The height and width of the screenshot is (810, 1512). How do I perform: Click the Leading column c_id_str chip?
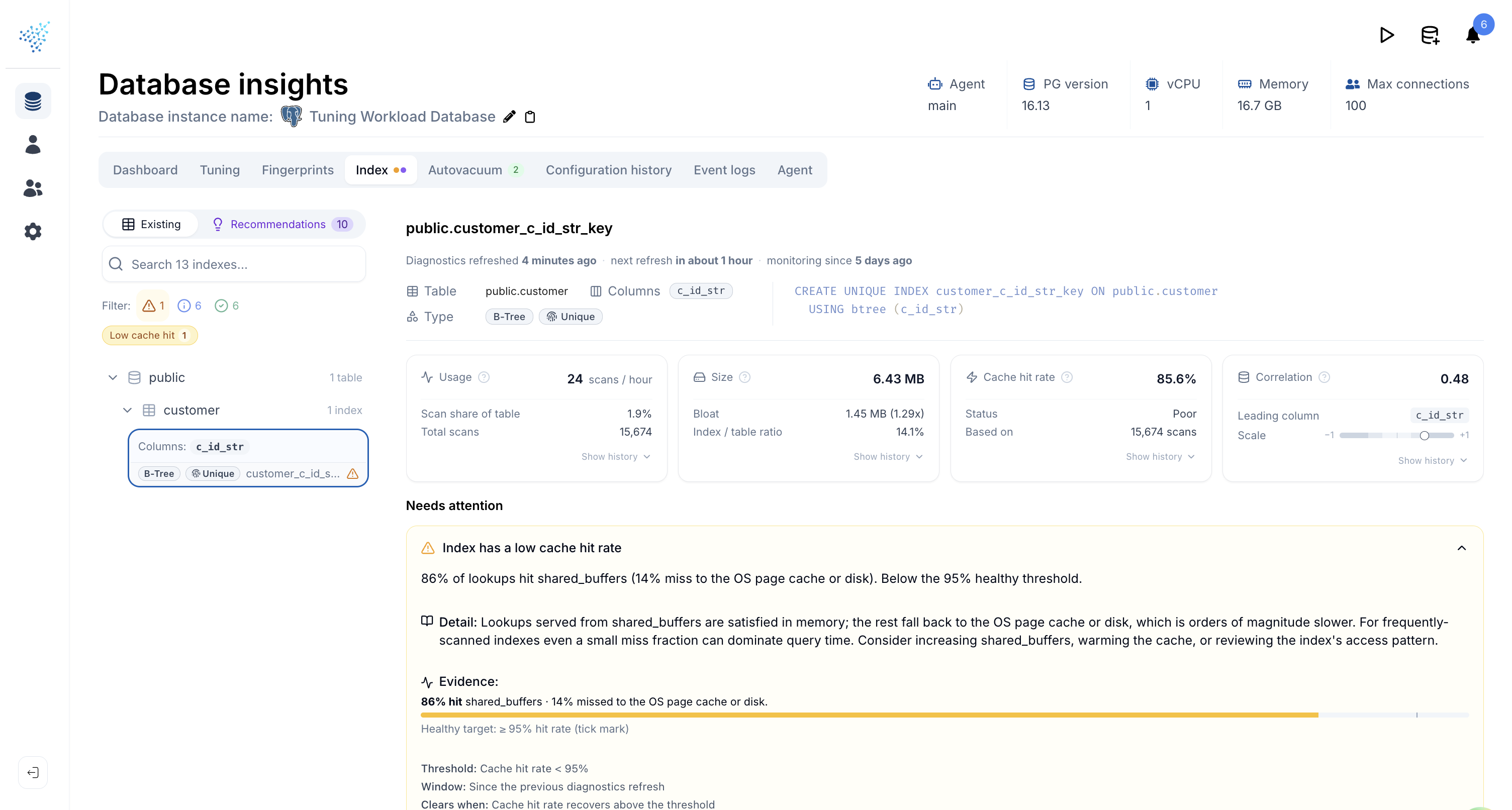coord(1439,416)
